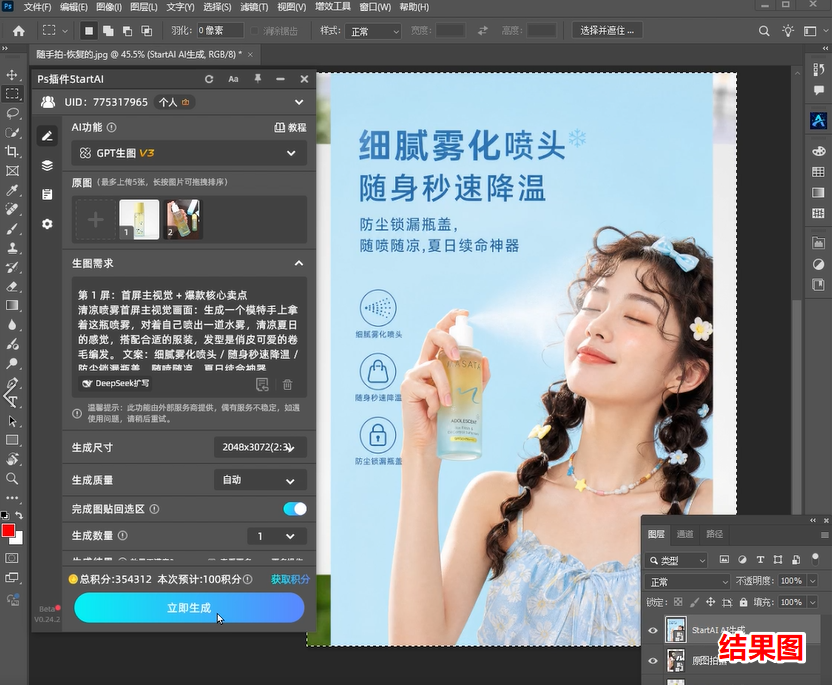Select the Eyedropper tool

pyautogui.click(x=12, y=190)
